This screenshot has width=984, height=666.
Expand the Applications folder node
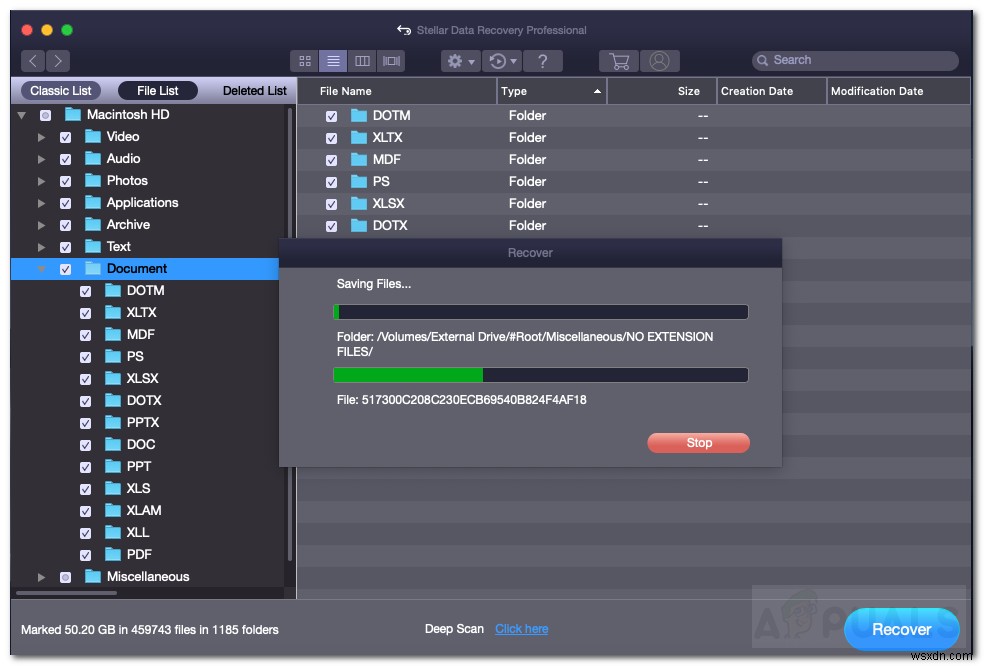pyautogui.click(x=41, y=203)
